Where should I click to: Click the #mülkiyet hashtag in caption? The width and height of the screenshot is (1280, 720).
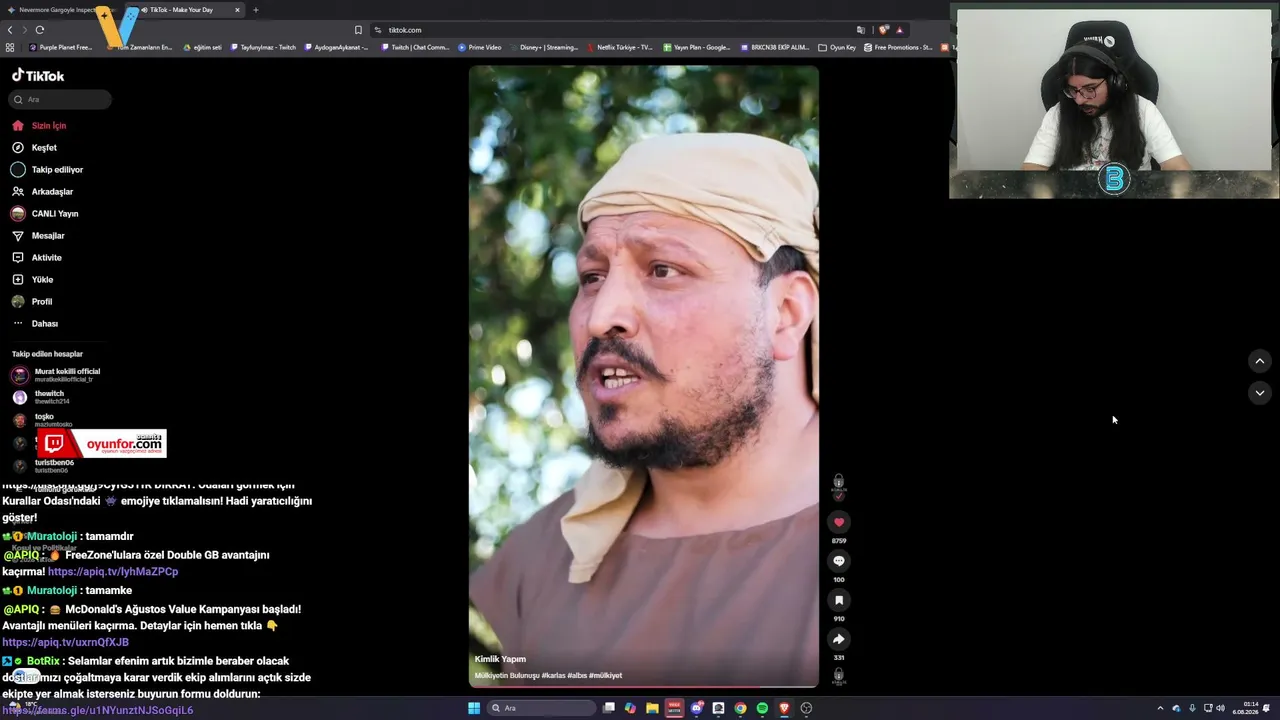point(606,676)
